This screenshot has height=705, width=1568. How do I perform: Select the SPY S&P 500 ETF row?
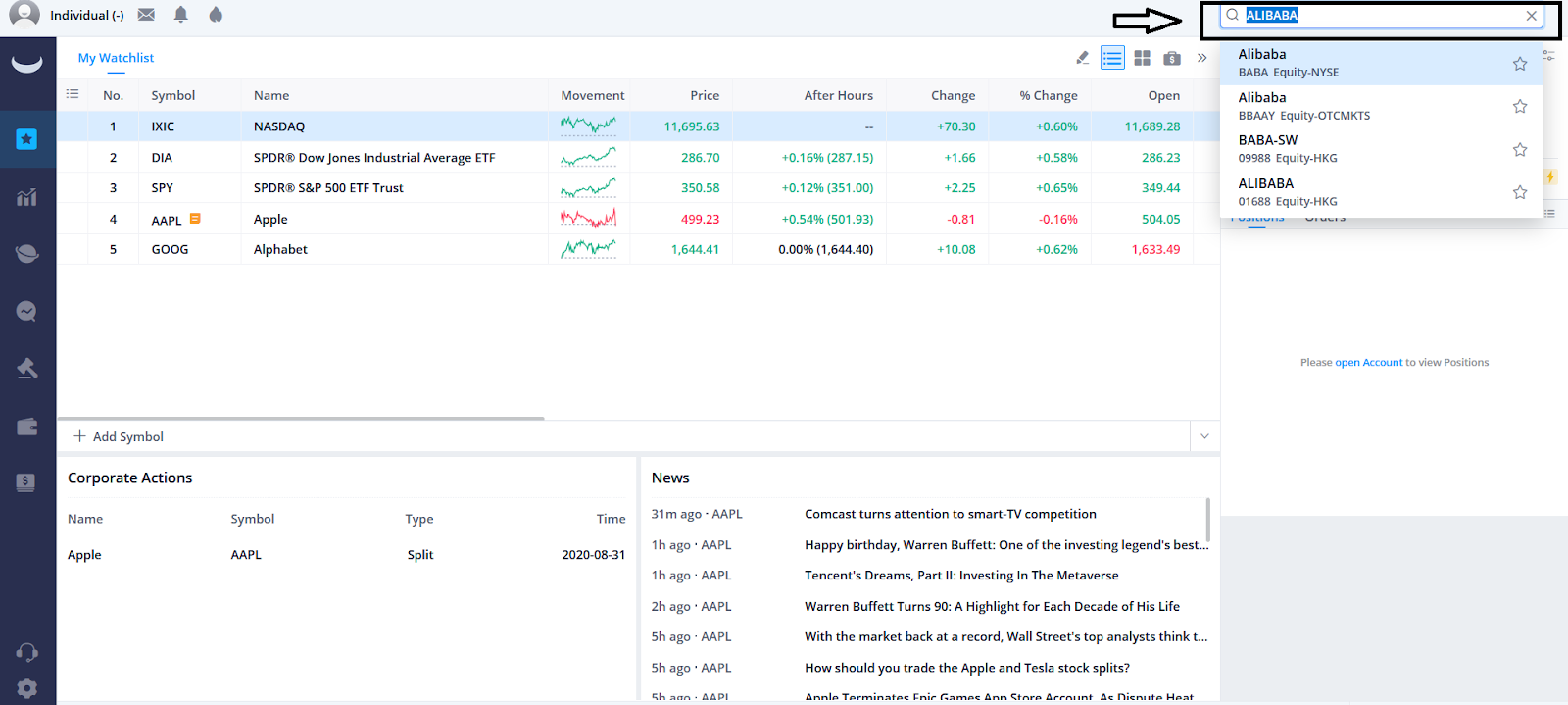638,187
